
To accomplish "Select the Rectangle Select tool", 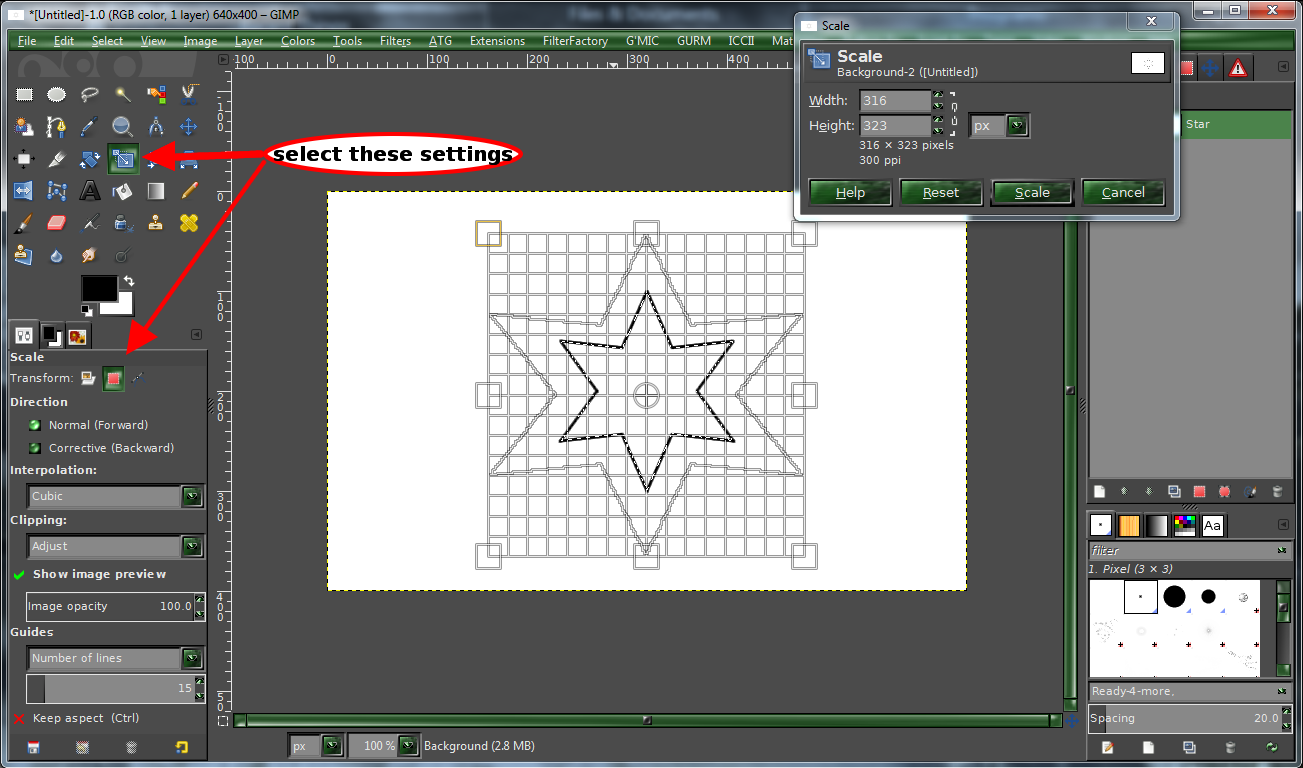I will tap(25, 94).
